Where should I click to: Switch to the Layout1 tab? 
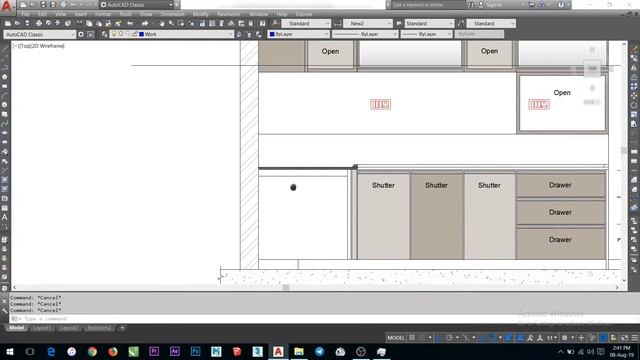(42, 328)
